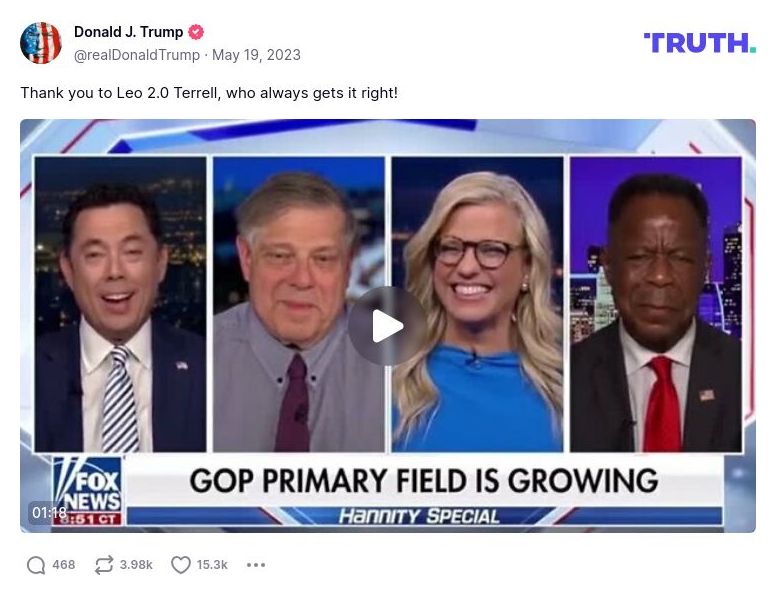Click the 468 replies count
777x595 pixels.
click(64, 565)
